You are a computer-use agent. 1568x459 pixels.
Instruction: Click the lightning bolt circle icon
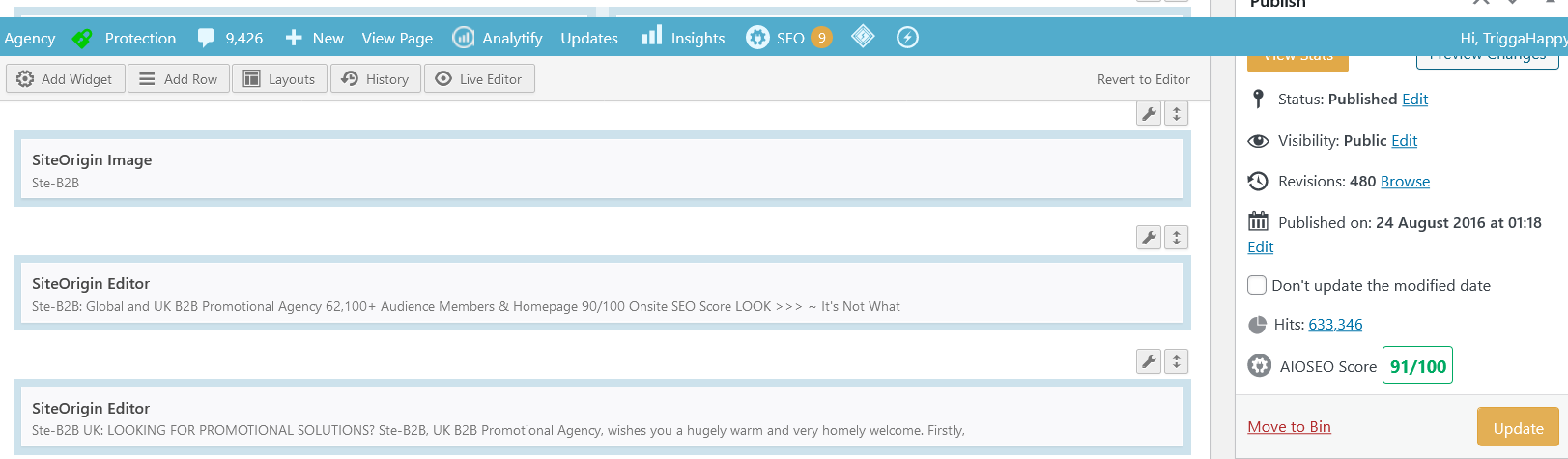[x=907, y=38]
